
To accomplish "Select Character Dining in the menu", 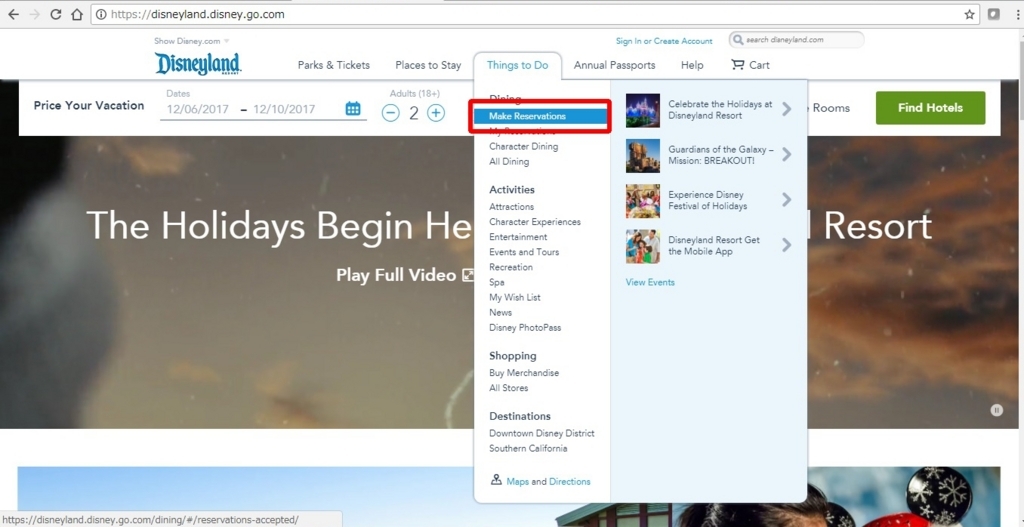I will click(x=524, y=146).
